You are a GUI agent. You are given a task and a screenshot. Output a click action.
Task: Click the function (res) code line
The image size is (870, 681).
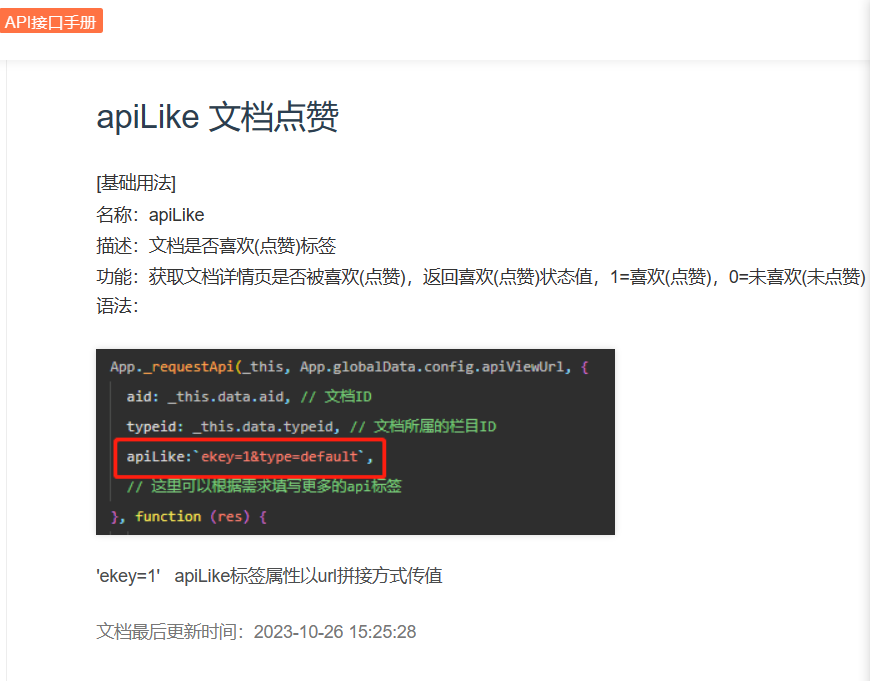point(189,517)
